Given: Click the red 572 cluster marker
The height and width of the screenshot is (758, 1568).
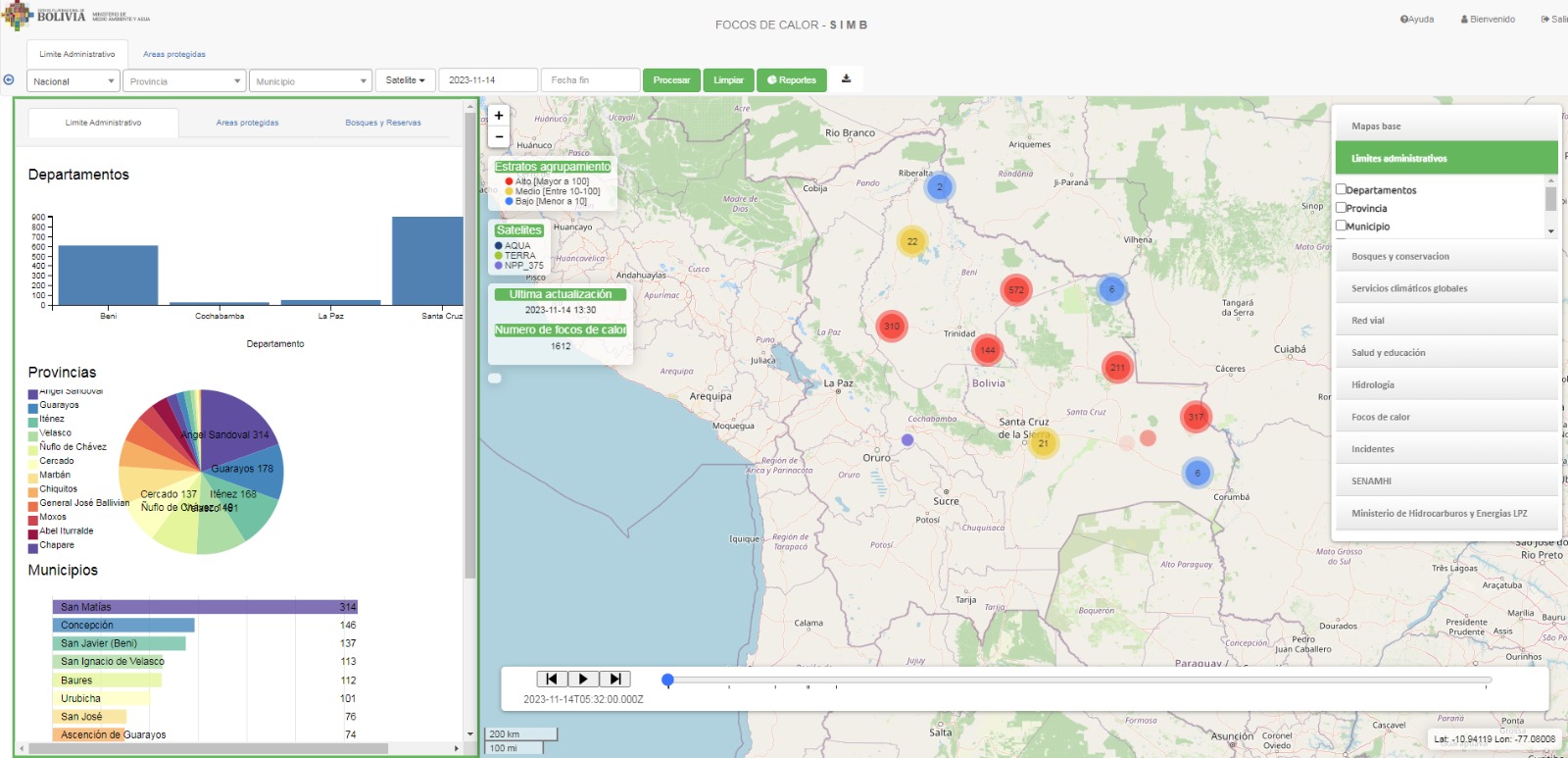Looking at the screenshot, I should 1016,289.
